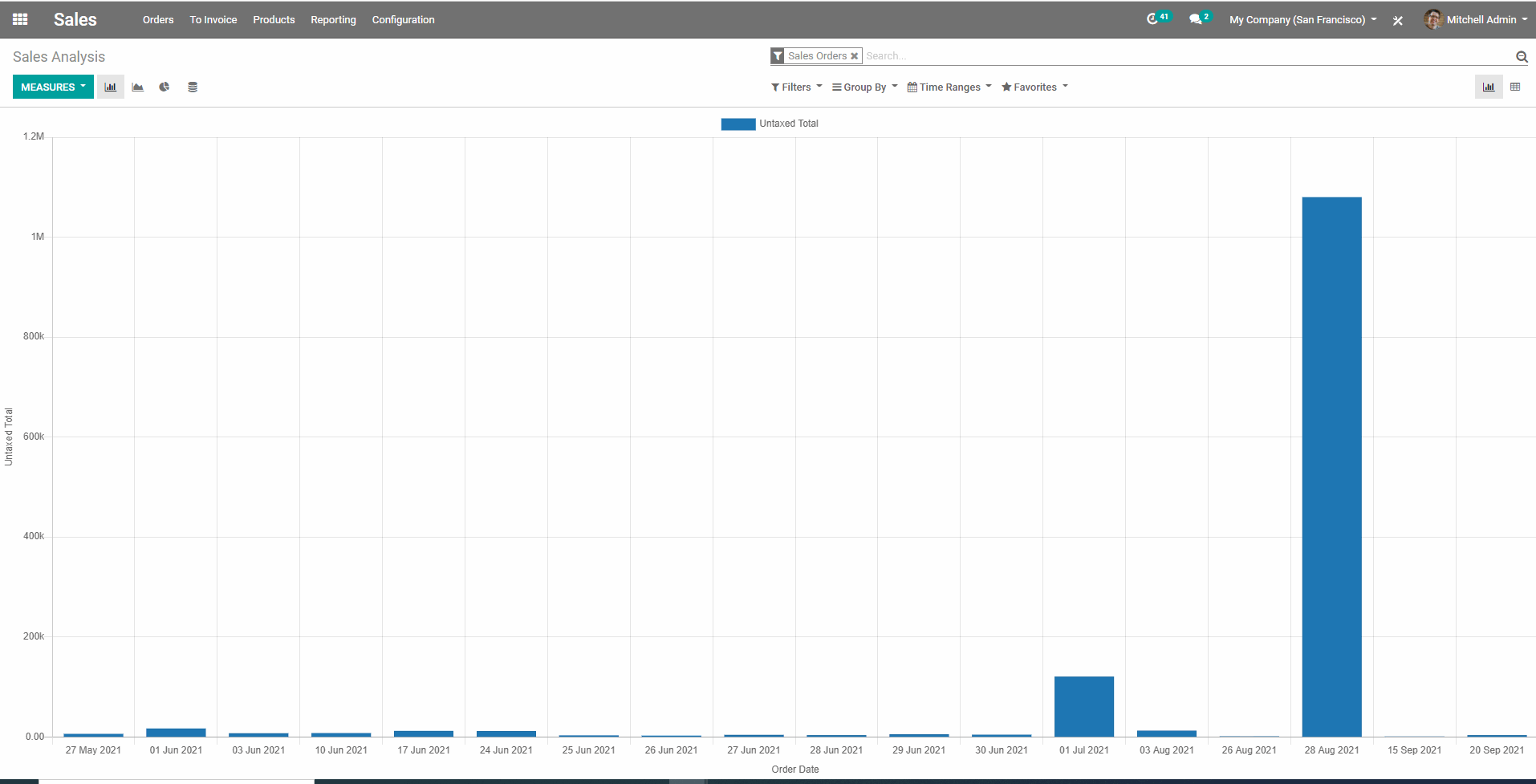The width and height of the screenshot is (1536, 784).
Task: Remove the Sales Orders filter facet
Action: point(855,56)
